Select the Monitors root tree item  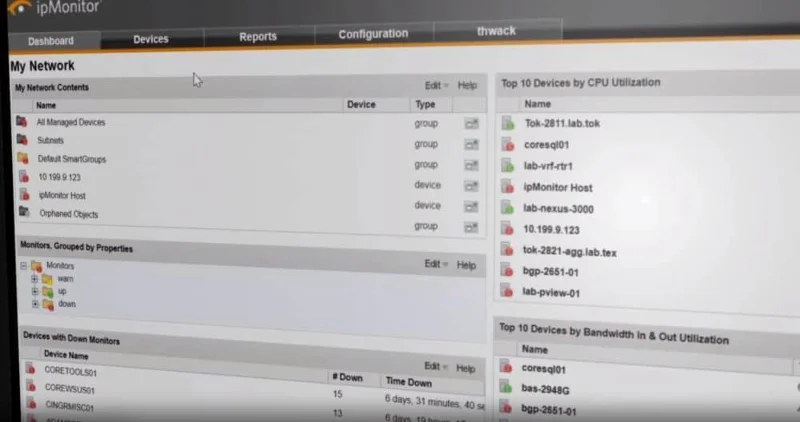[x=60, y=266]
